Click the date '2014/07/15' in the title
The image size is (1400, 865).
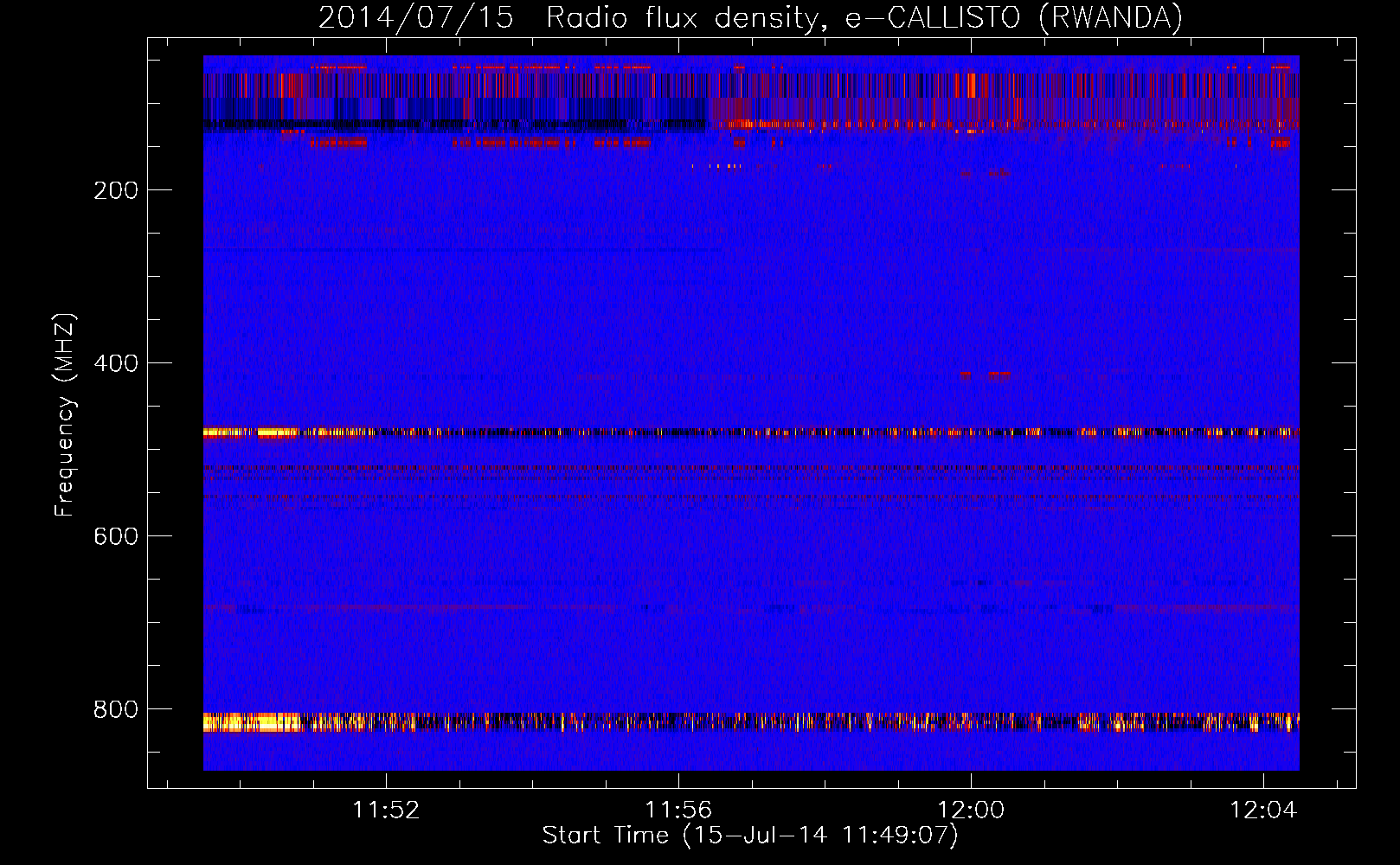click(416, 17)
